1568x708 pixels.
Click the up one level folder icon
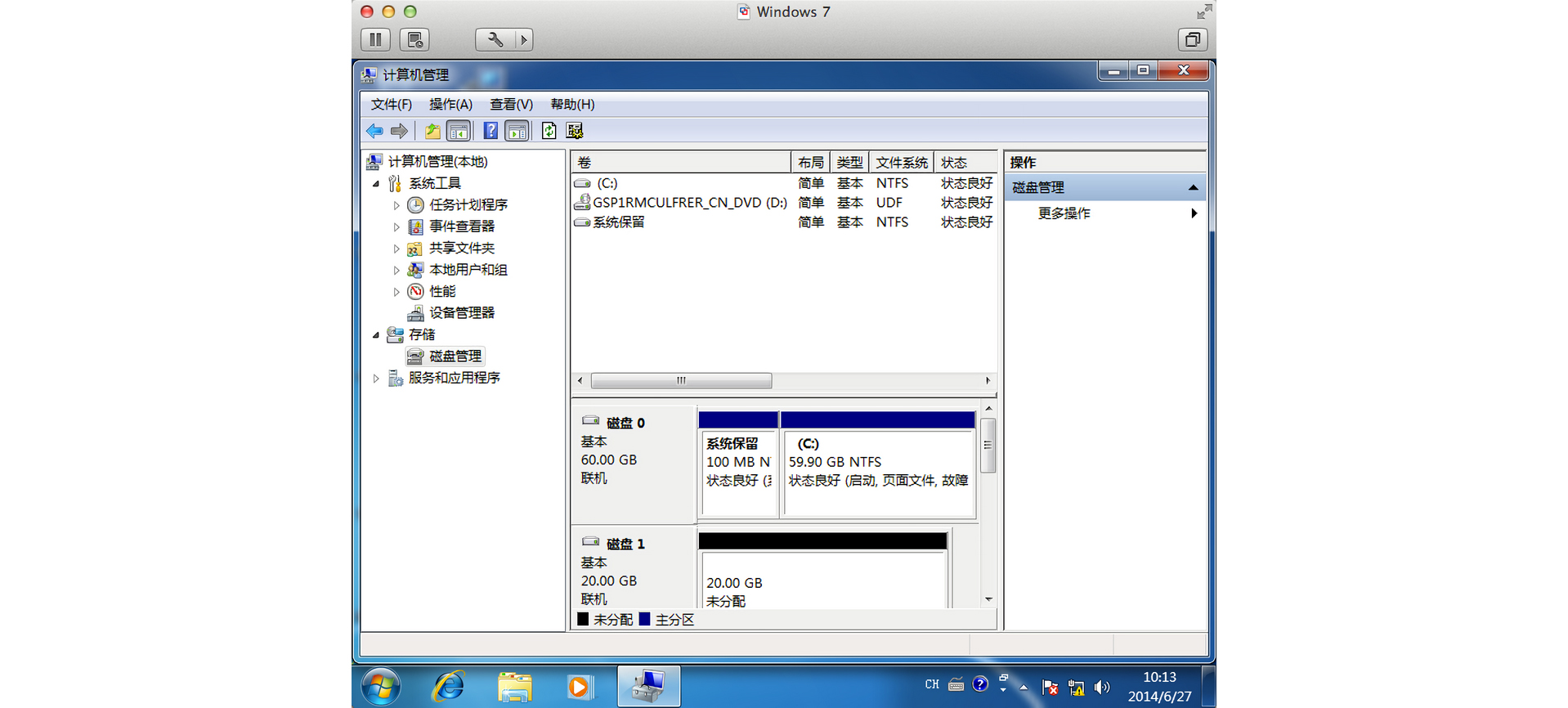pyautogui.click(x=432, y=131)
